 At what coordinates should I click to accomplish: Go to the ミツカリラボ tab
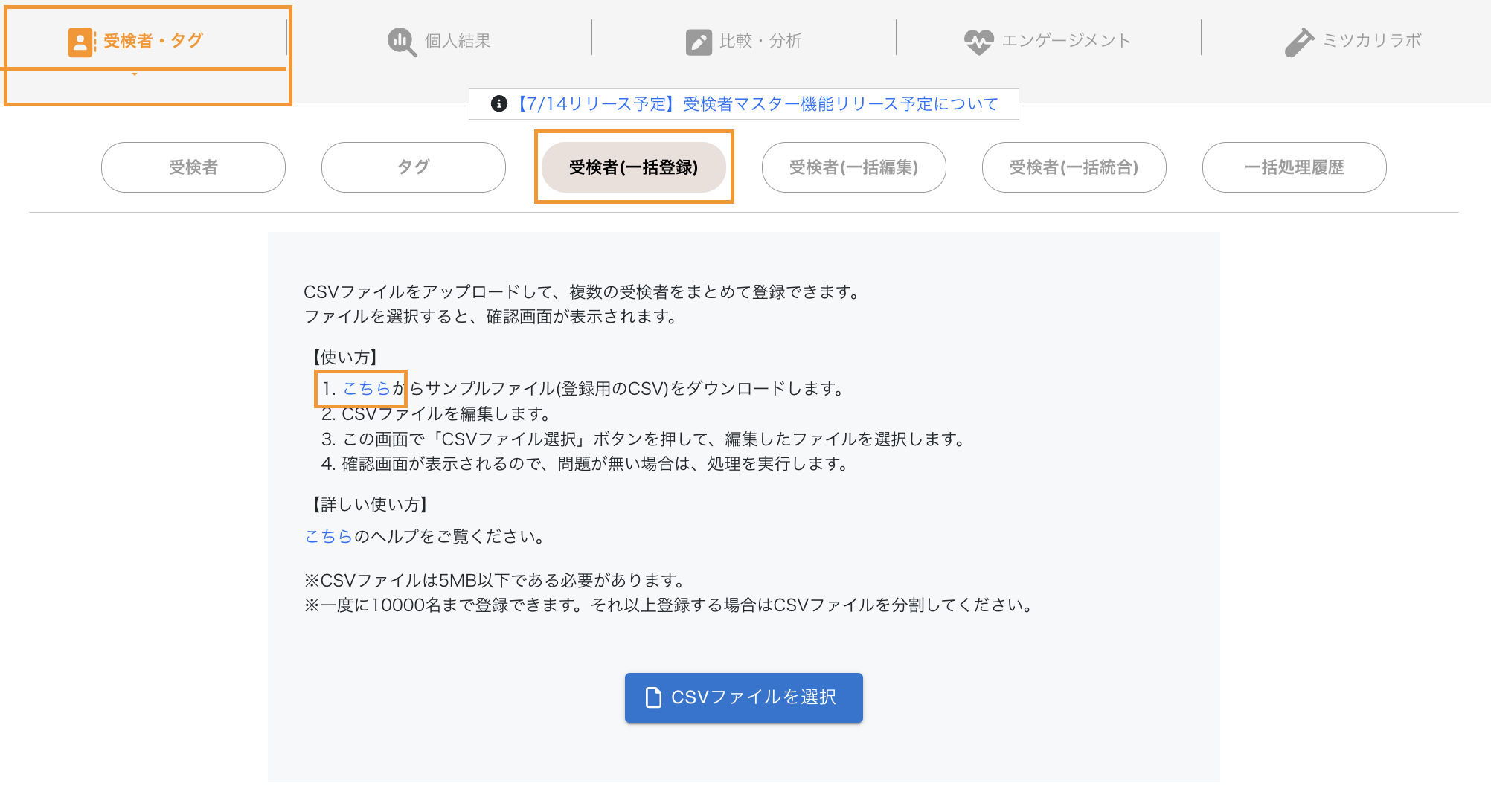1371,42
